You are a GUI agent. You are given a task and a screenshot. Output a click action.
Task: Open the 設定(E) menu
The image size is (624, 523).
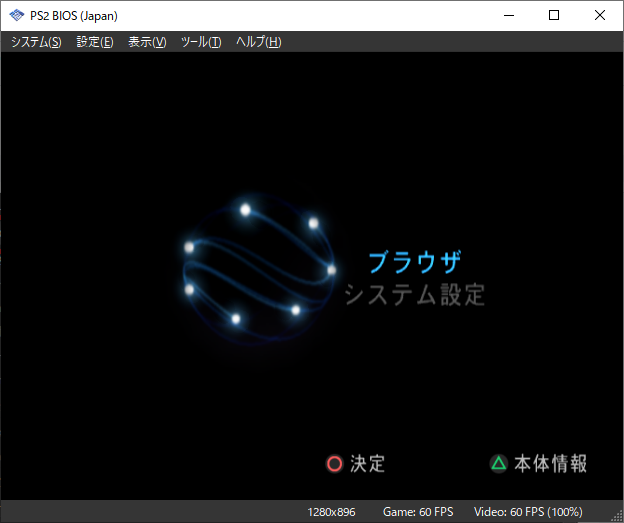[x=95, y=42]
